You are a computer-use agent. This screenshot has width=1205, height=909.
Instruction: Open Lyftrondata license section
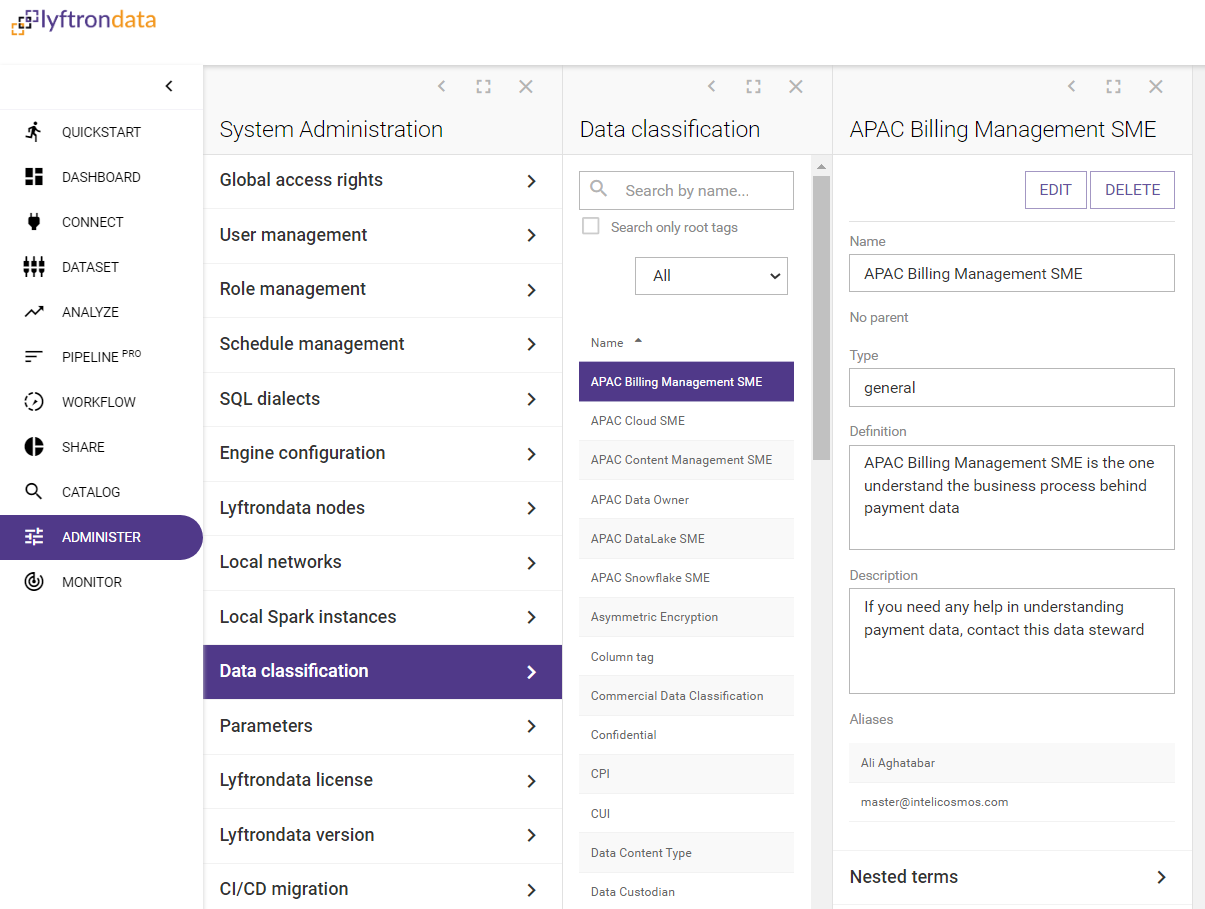point(382,780)
